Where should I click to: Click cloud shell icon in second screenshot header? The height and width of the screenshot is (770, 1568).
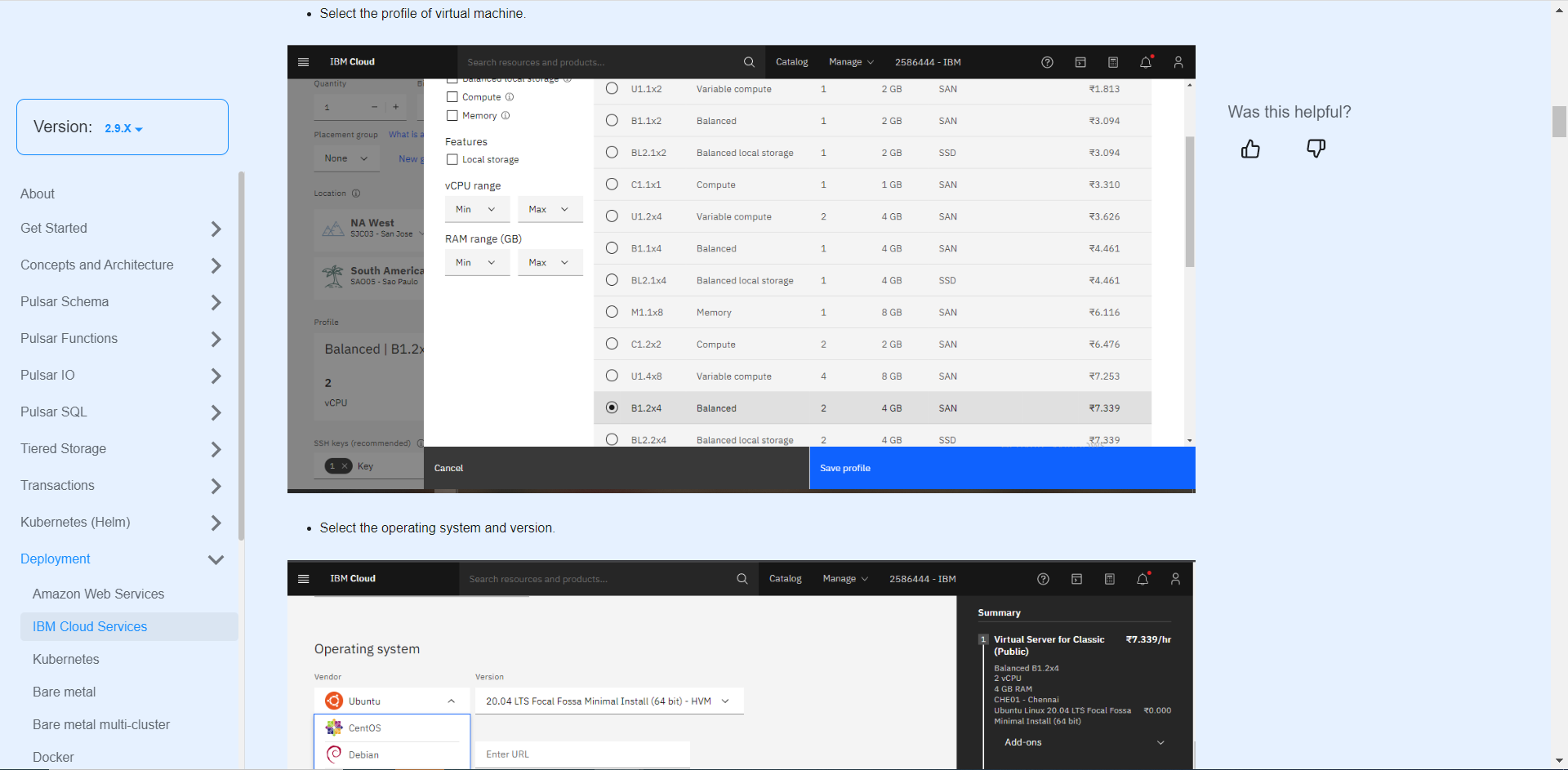[x=1076, y=579]
